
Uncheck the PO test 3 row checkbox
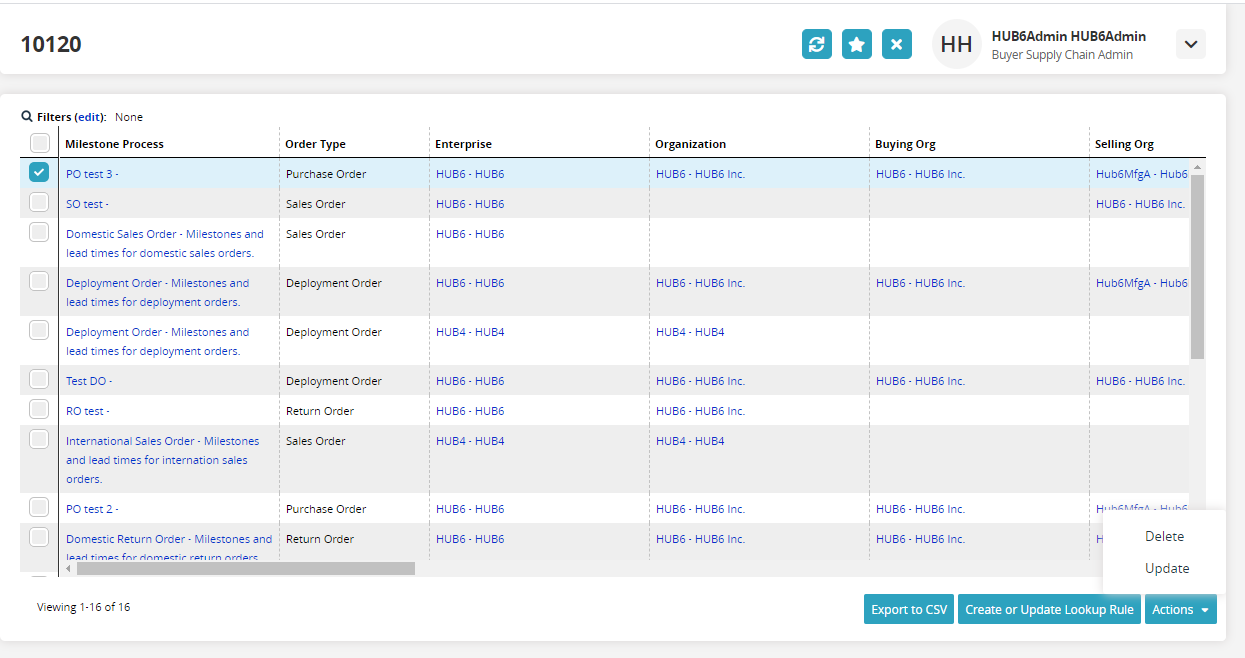click(39, 173)
